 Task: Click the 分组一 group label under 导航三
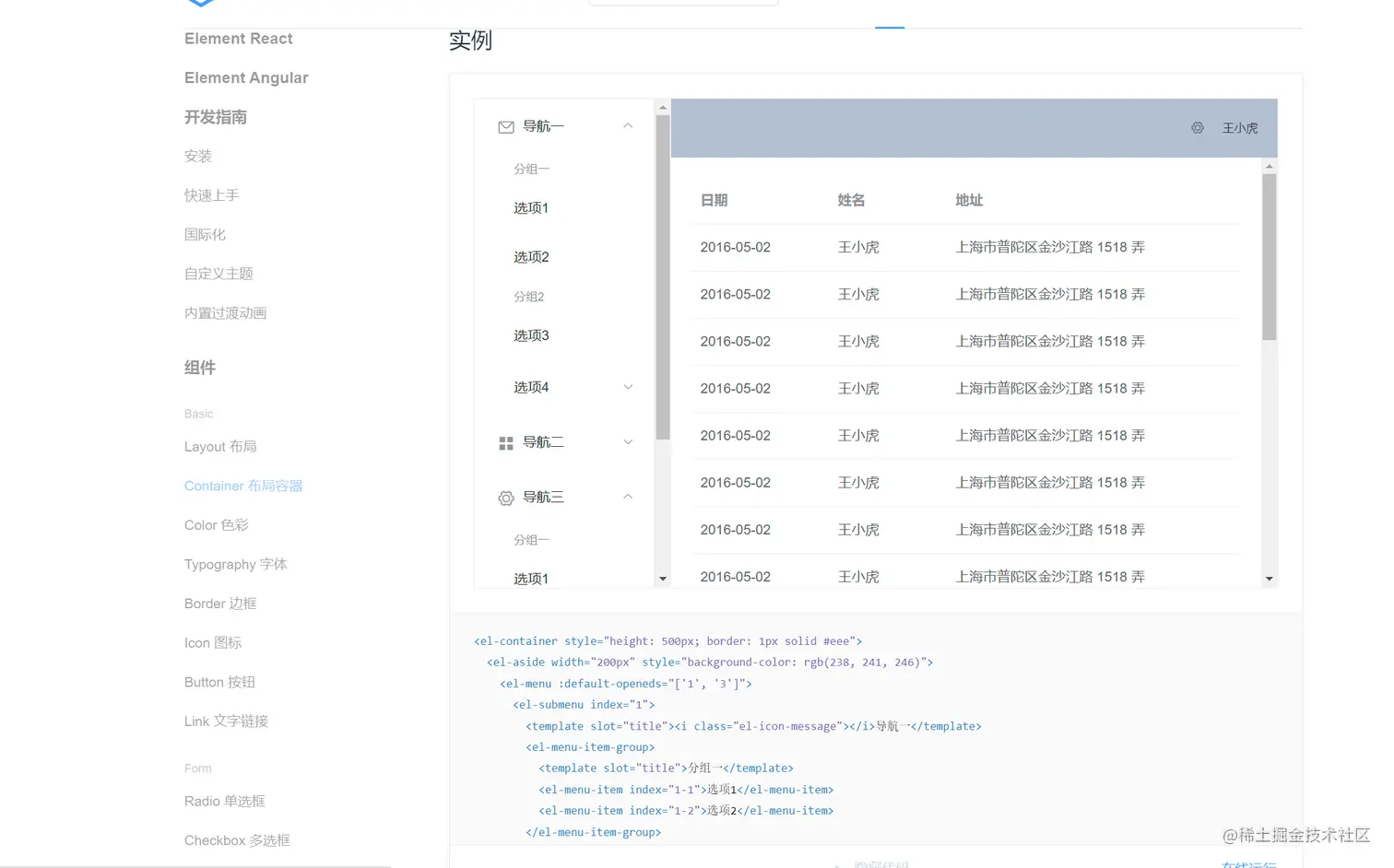point(532,540)
